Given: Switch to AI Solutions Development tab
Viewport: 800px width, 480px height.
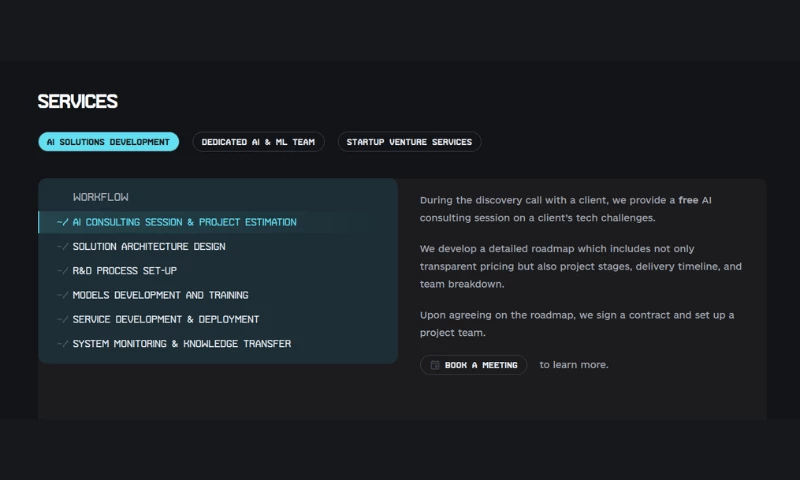Looking at the screenshot, I should click(x=108, y=142).
